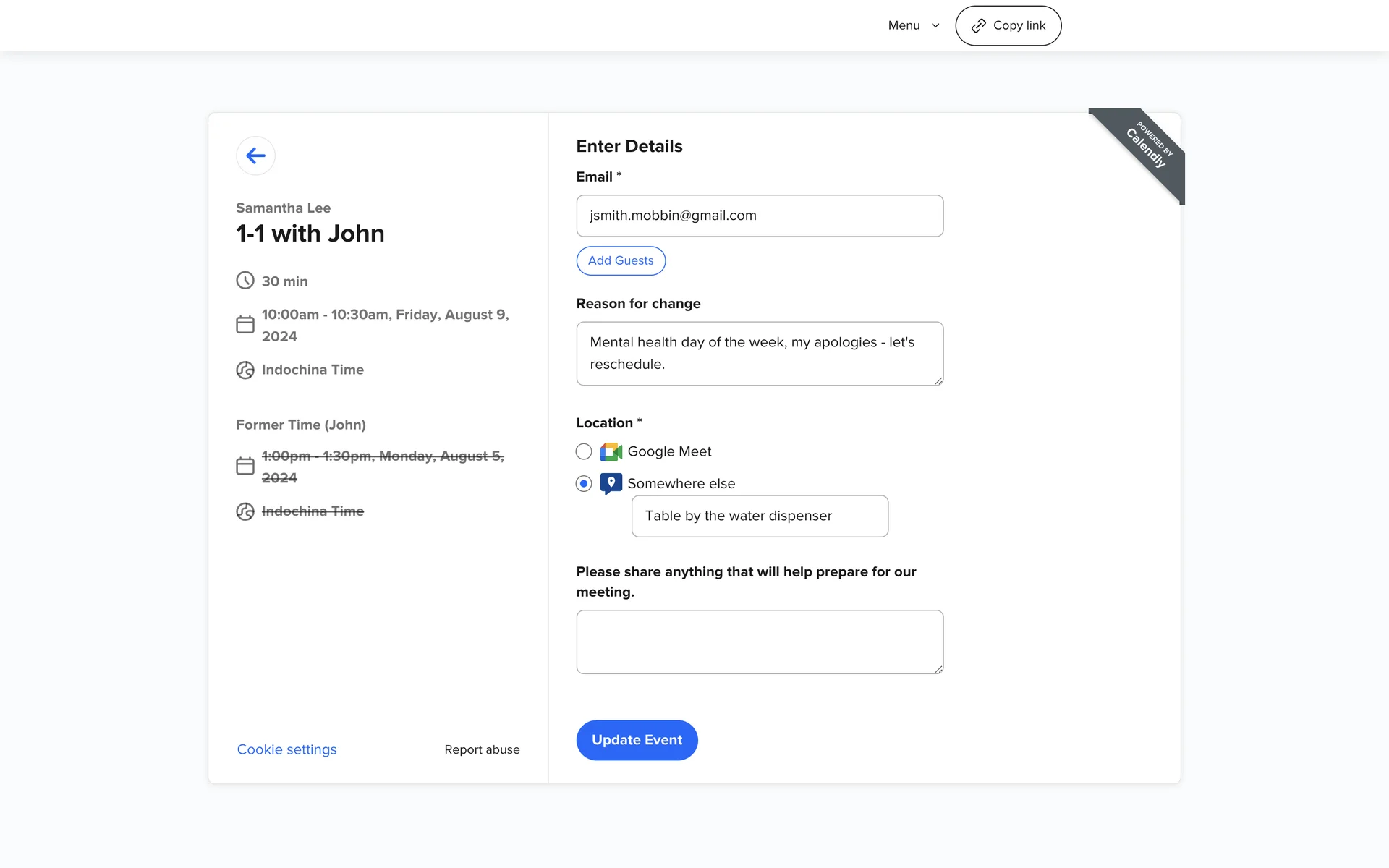Click the clock icon beside 30 min
The height and width of the screenshot is (868, 1389).
coord(245,281)
